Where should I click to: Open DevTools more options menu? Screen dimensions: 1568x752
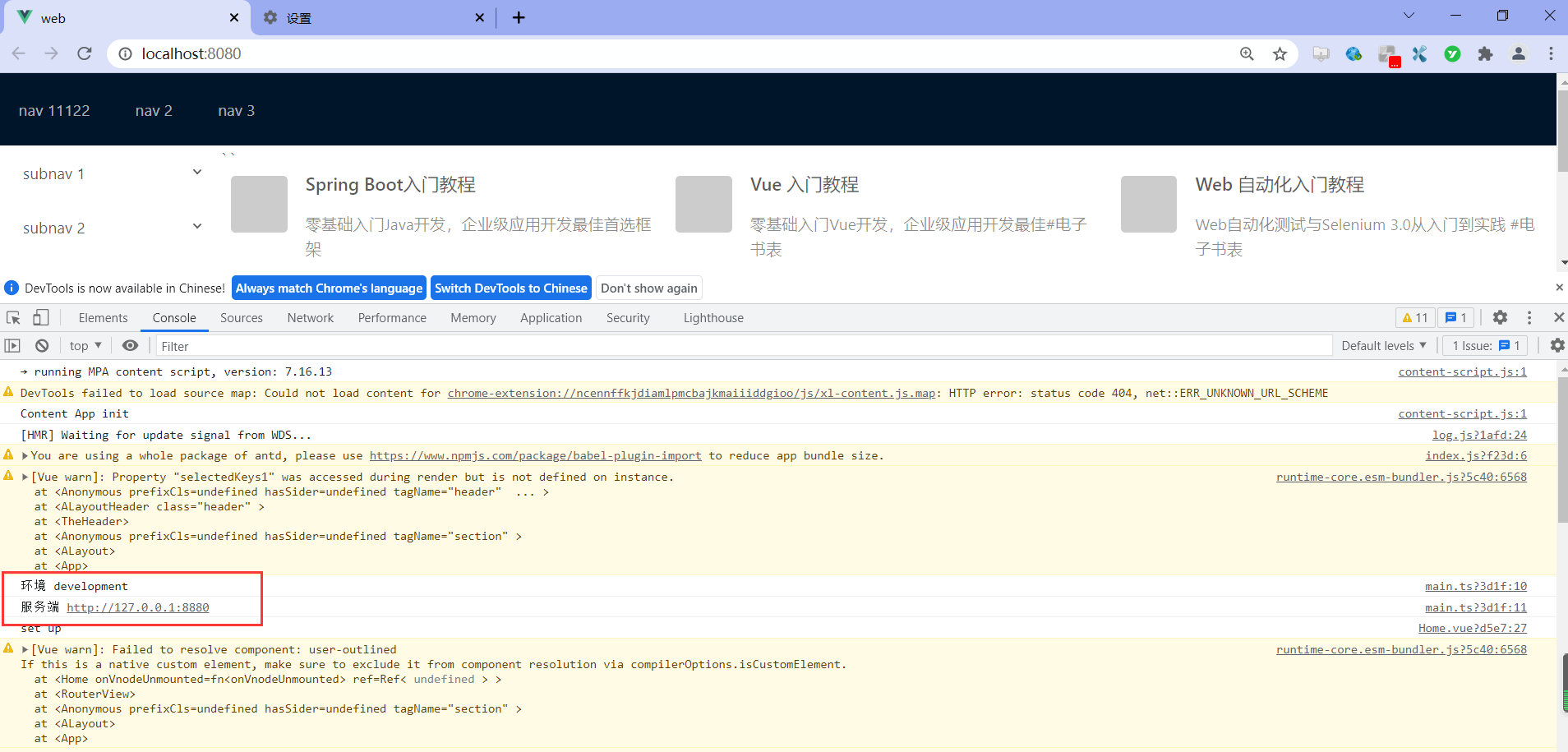tap(1529, 317)
